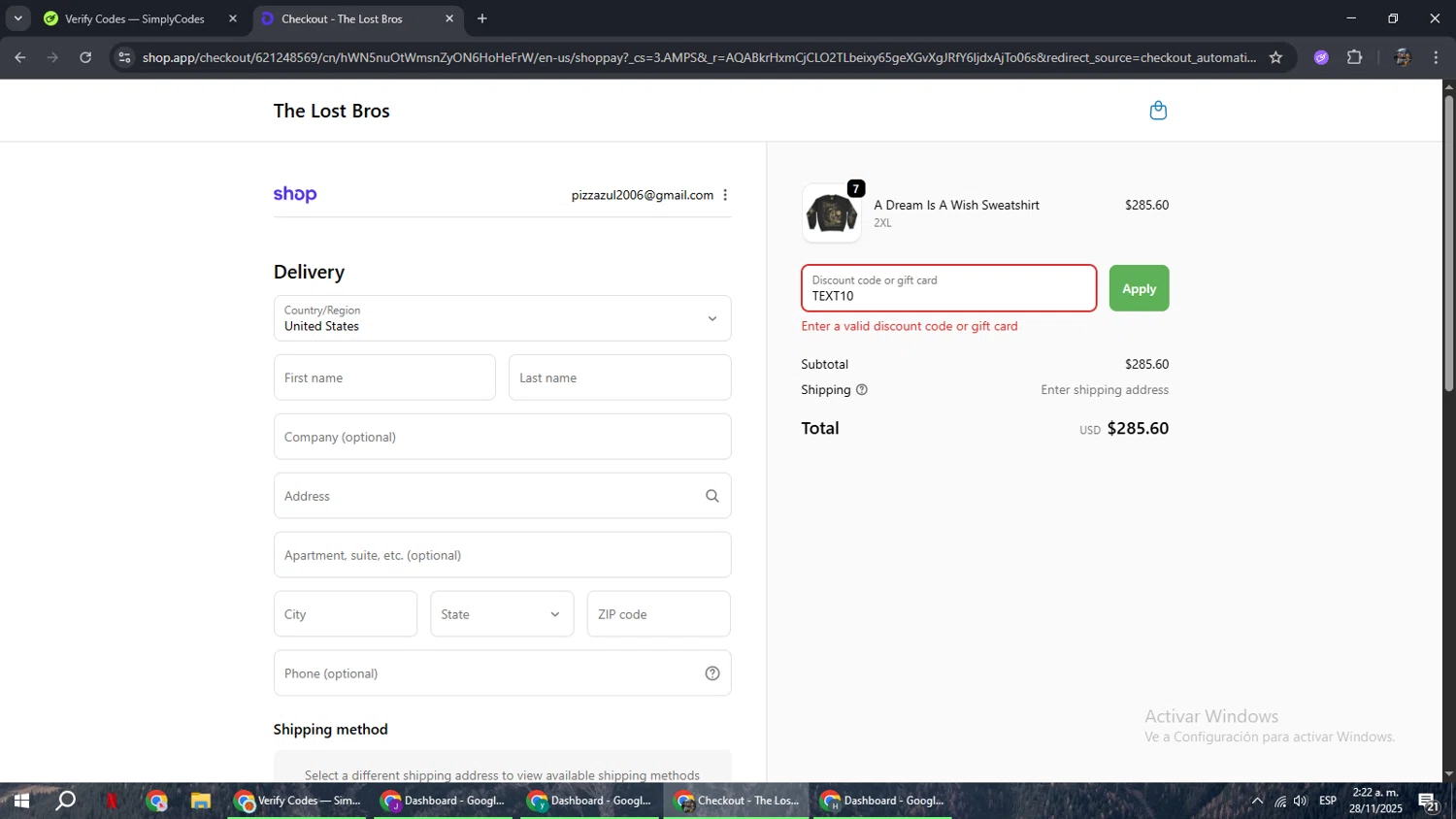Click the 'Enter shipping address' text
1456x819 pixels.
click(x=1105, y=390)
